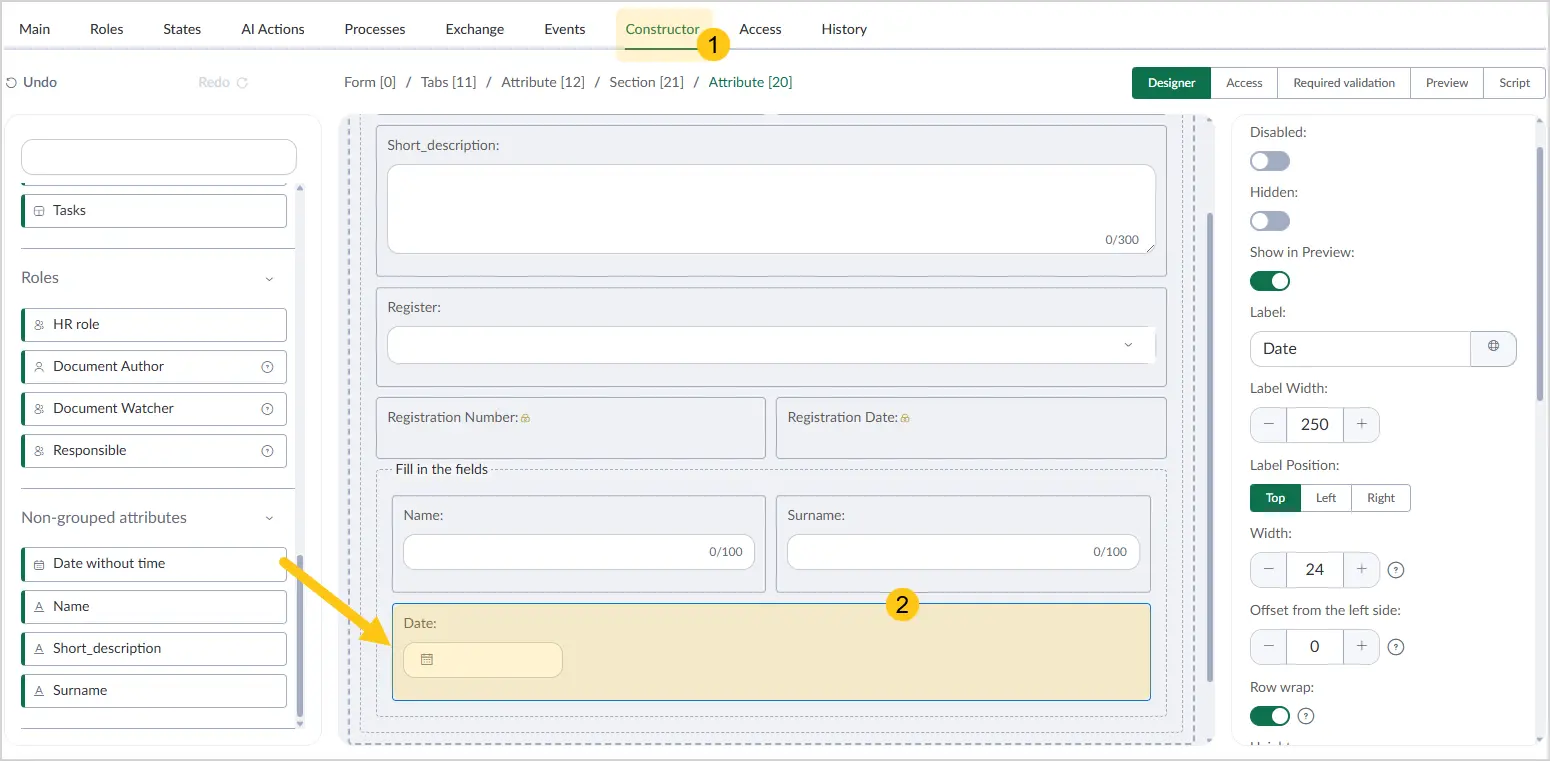Decrease the Width value
Image resolution: width=1550 pixels, height=761 pixels.
click(1269, 570)
